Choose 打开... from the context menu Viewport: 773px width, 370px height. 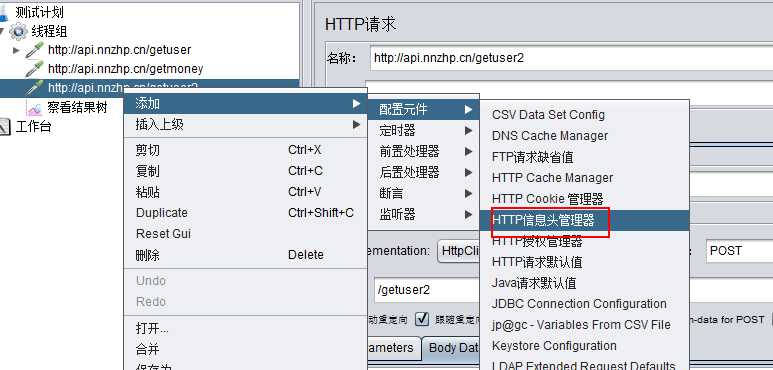[246, 328]
